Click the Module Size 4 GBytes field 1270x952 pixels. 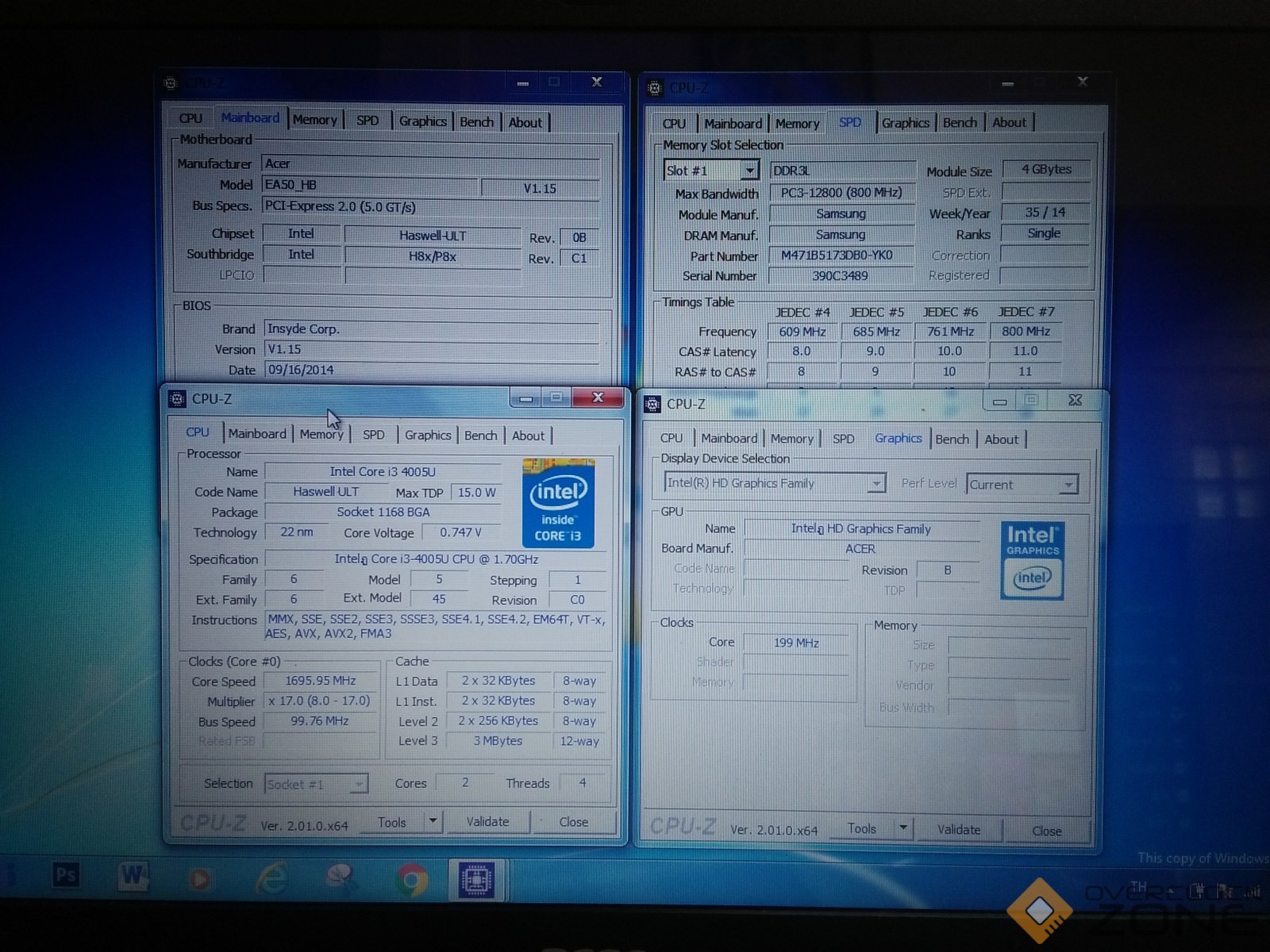pyautogui.click(x=1046, y=170)
